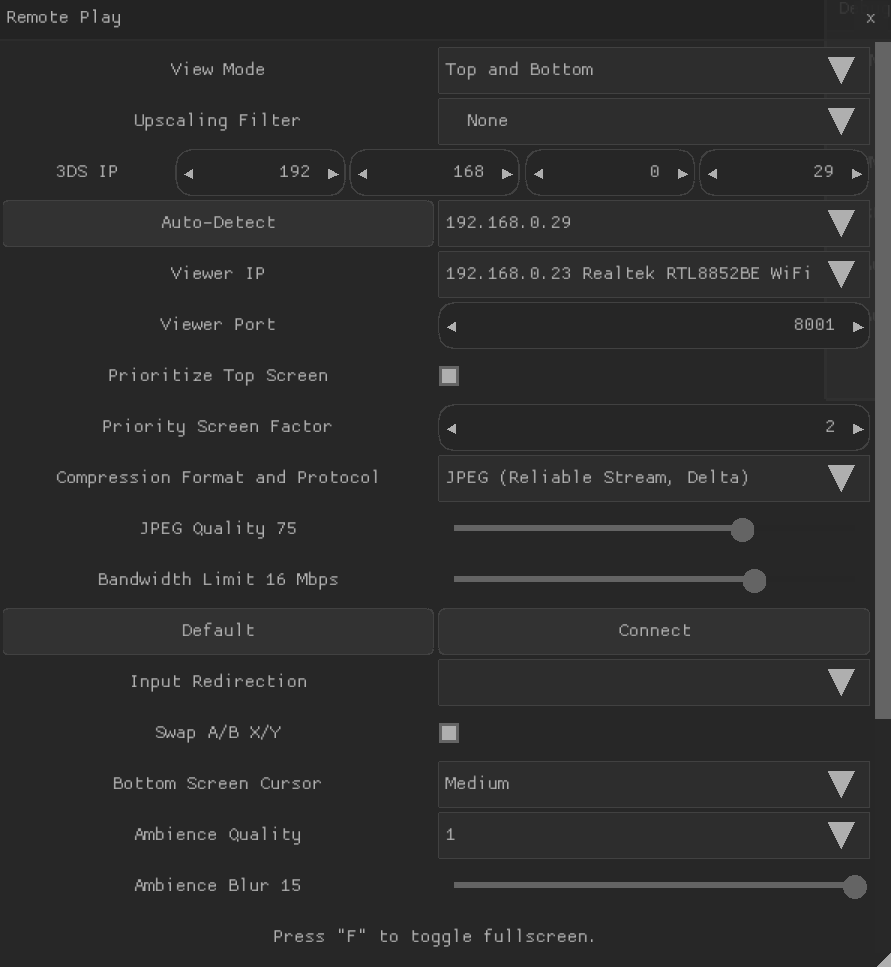Close the Remote Play window
The image size is (891, 967).
tap(870, 18)
